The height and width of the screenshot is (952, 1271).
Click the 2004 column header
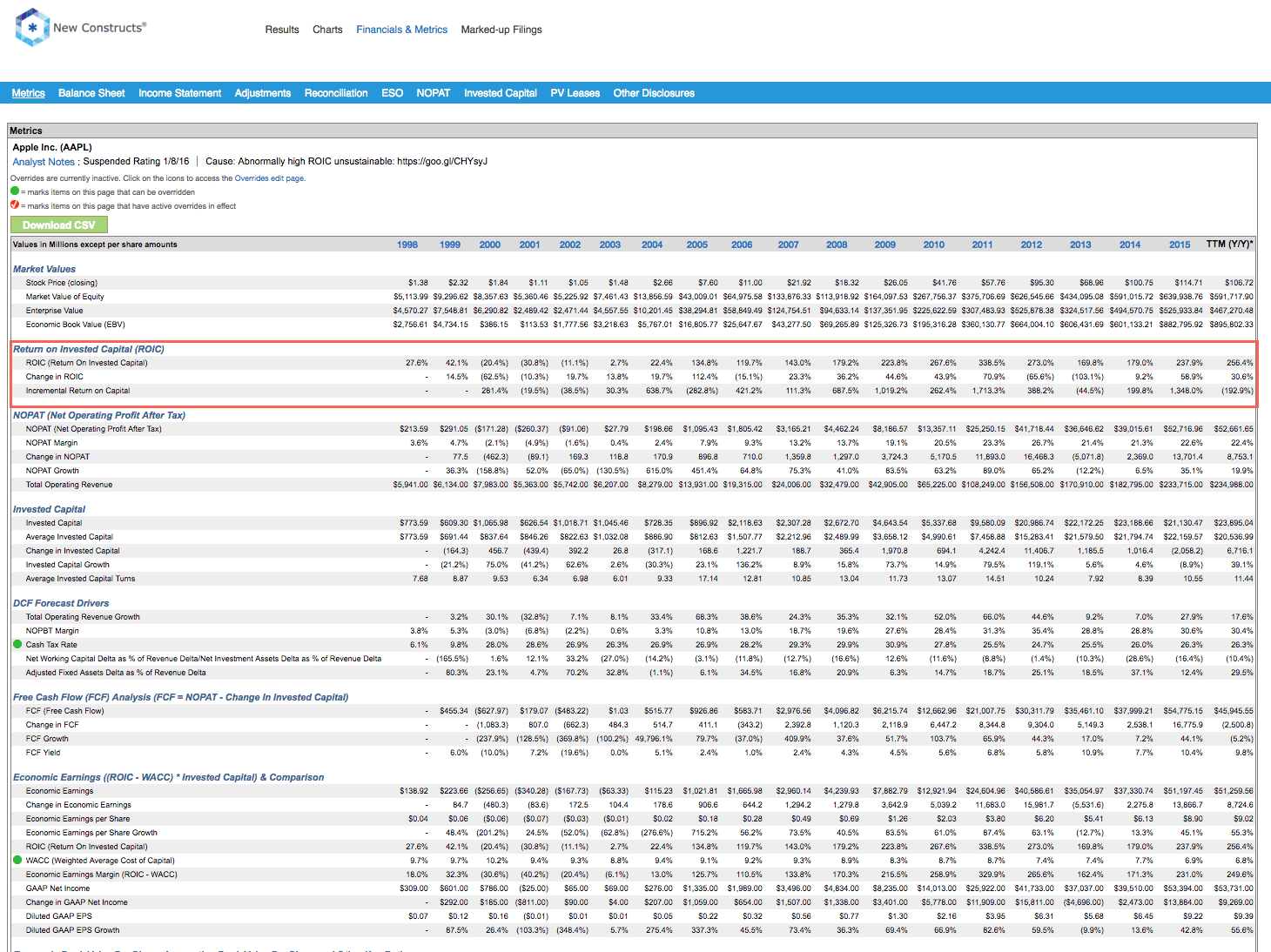tap(652, 245)
